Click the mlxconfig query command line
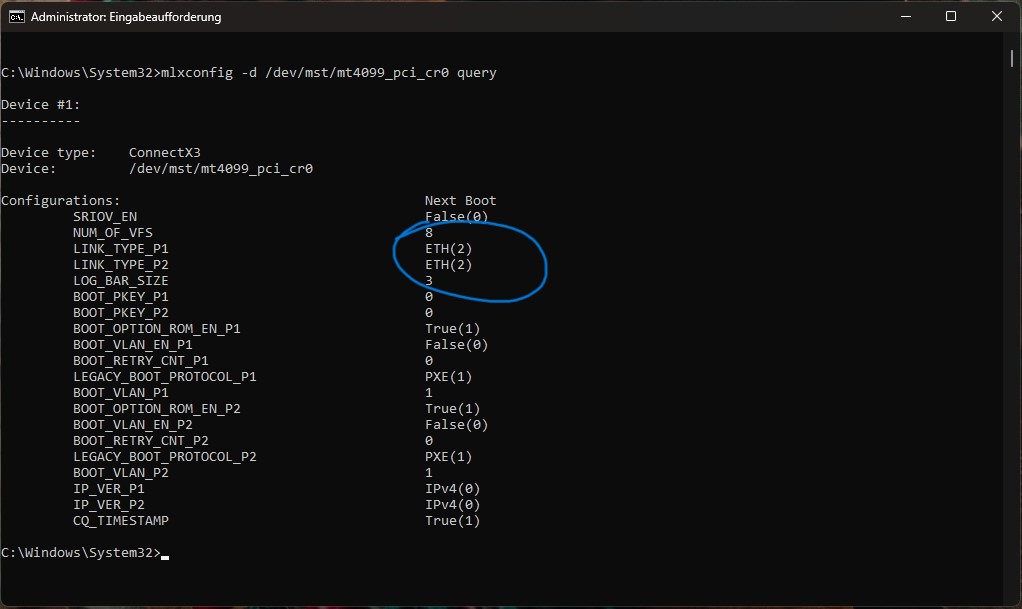The height and width of the screenshot is (609, 1022). pos(248,72)
